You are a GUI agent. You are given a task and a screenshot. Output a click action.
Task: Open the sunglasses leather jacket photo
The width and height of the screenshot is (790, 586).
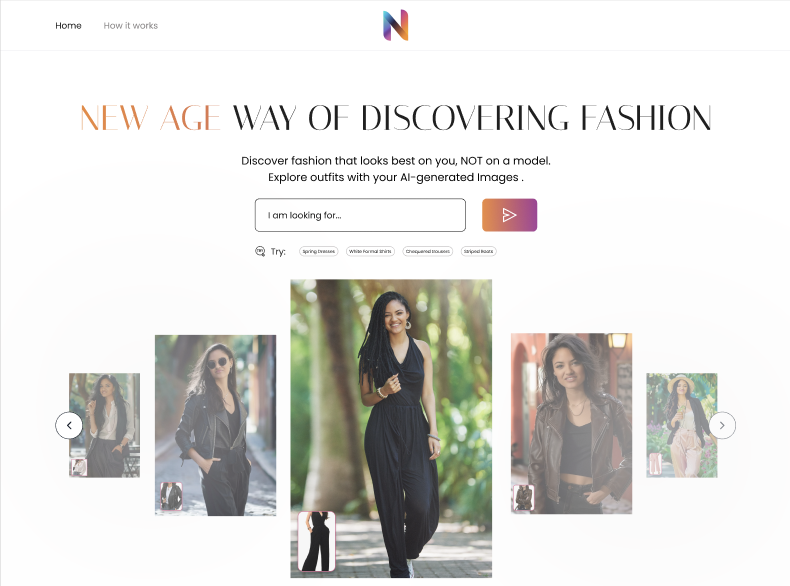pos(216,425)
